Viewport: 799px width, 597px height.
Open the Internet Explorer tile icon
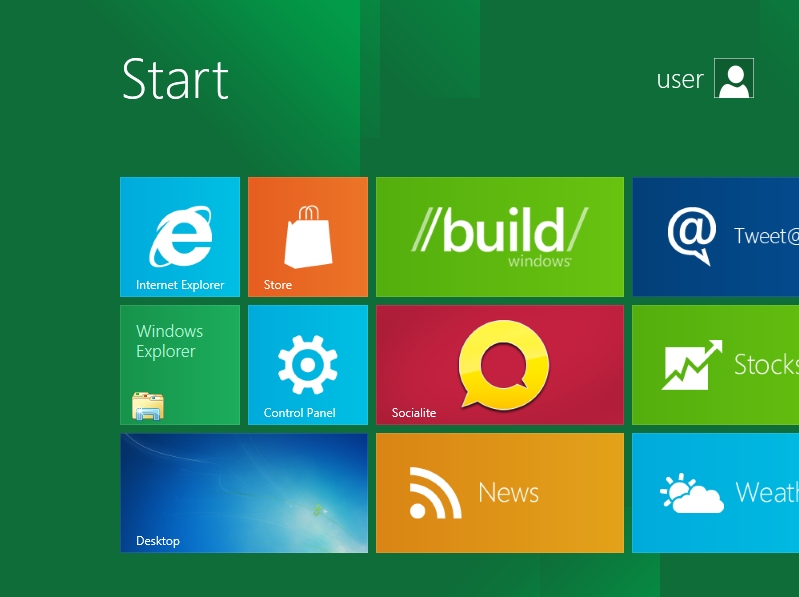pos(180,236)
